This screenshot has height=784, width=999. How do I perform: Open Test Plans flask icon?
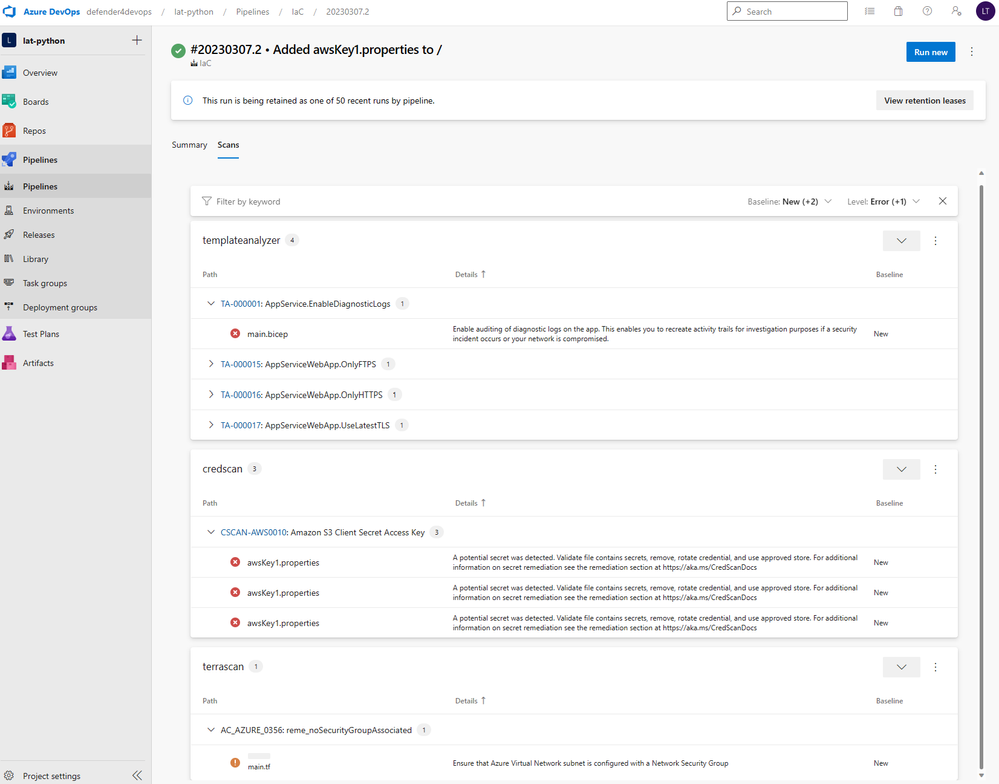pos(9,334)
